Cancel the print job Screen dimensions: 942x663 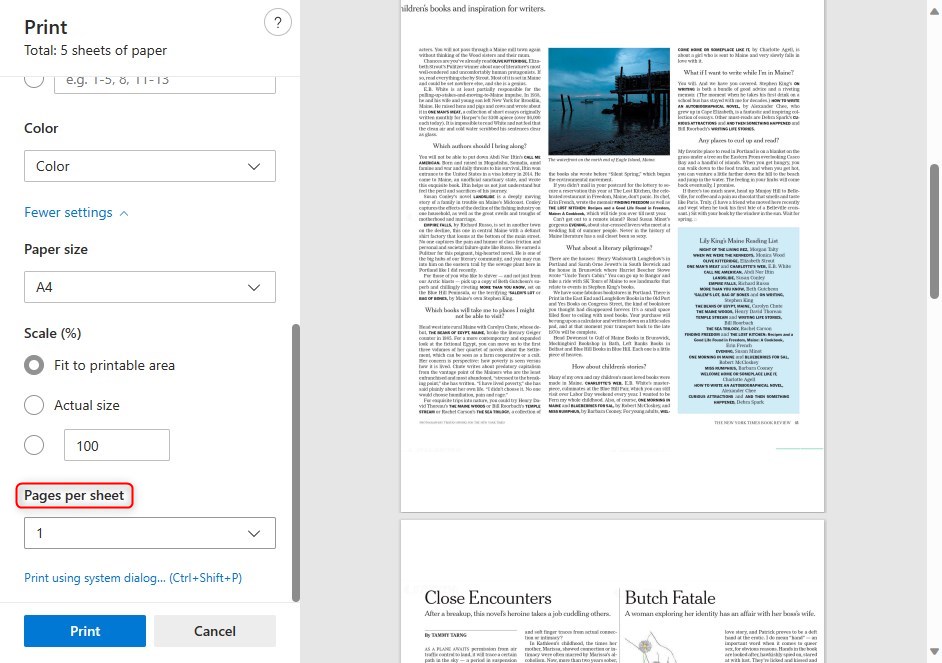[x=214, y=631]
